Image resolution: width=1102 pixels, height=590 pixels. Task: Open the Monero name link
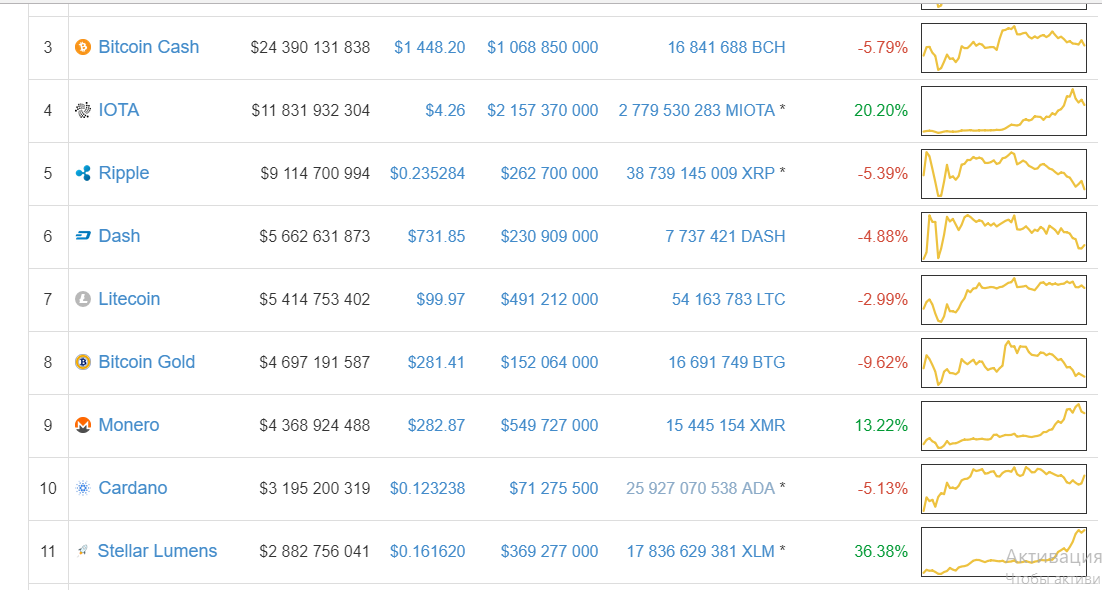click(x=128, y=425)
